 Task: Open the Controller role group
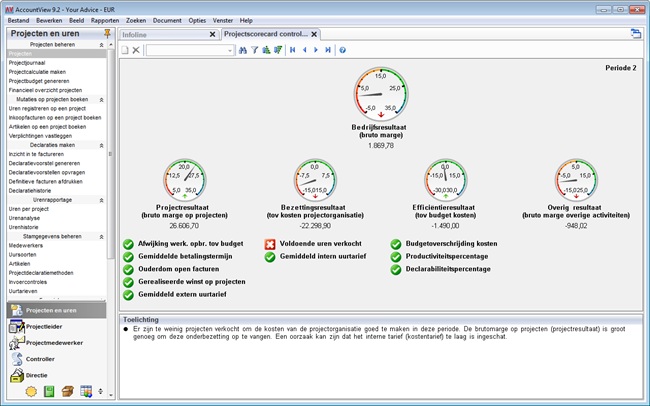[x=56, y=359]
